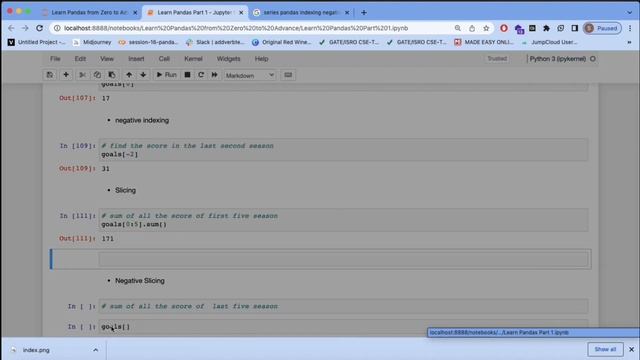Select the Slicing markdown bullet text
640x360 pixels.
coord(125,190)
